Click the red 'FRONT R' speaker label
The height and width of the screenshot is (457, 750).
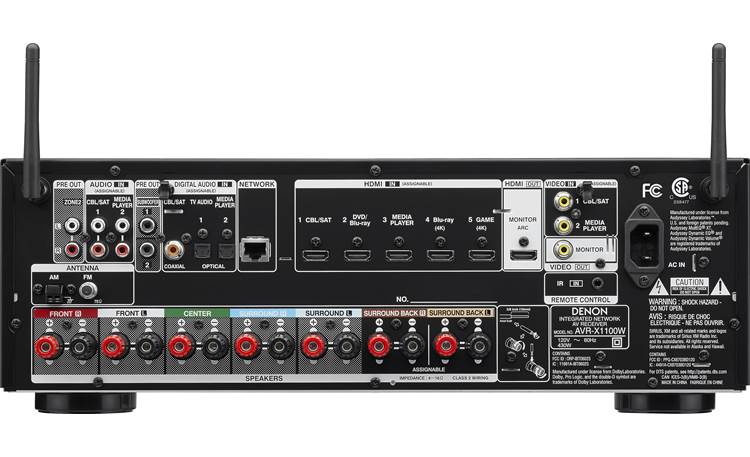coord(65,314)
